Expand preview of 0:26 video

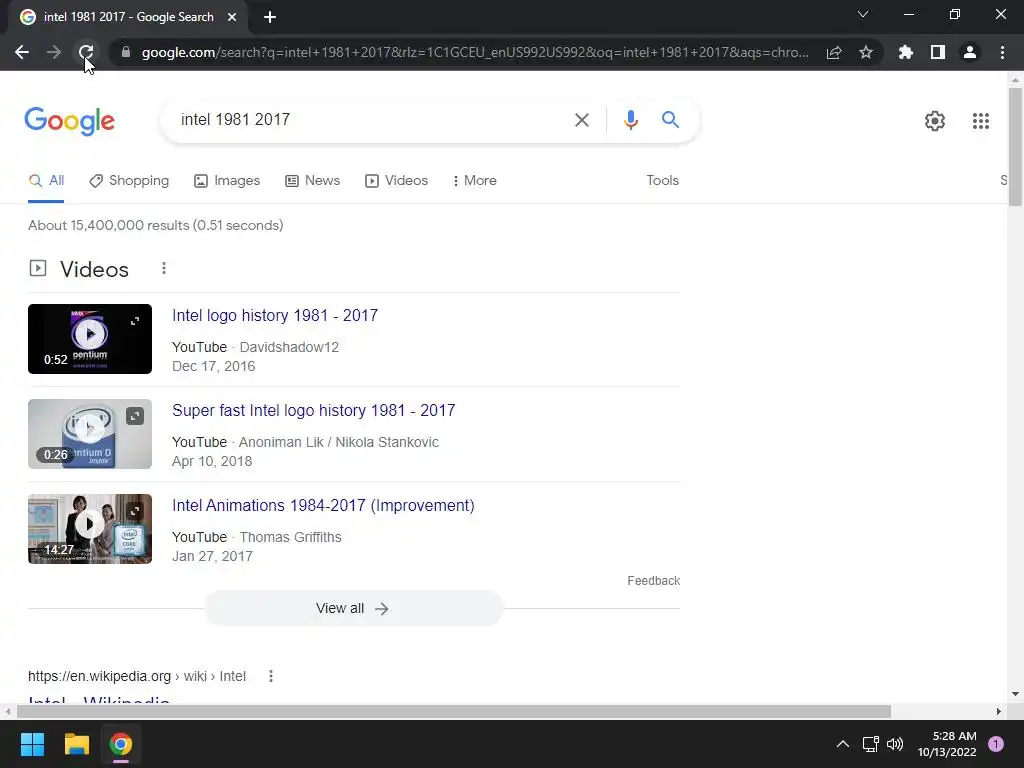coord(135,416)
